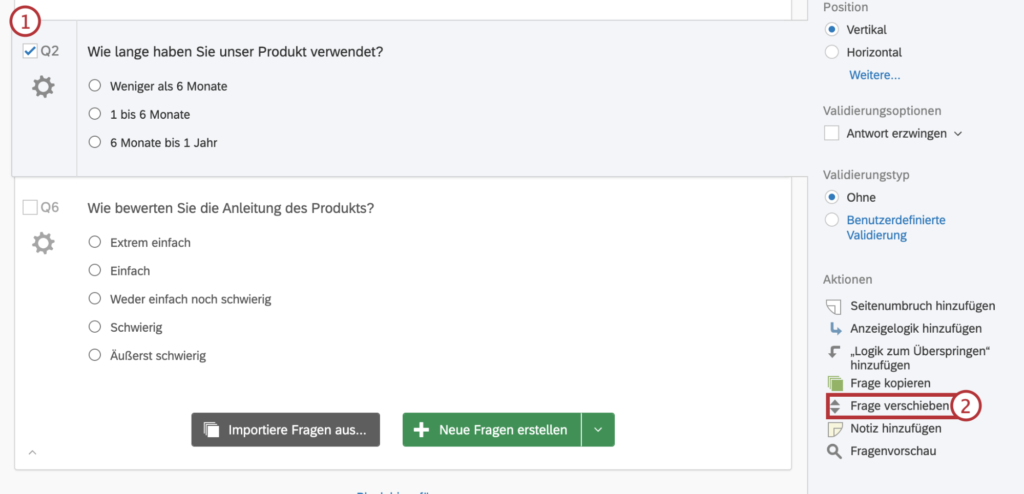Open the Neue Fragen erstellen dropdown arrow

click(x=598, y=430)
